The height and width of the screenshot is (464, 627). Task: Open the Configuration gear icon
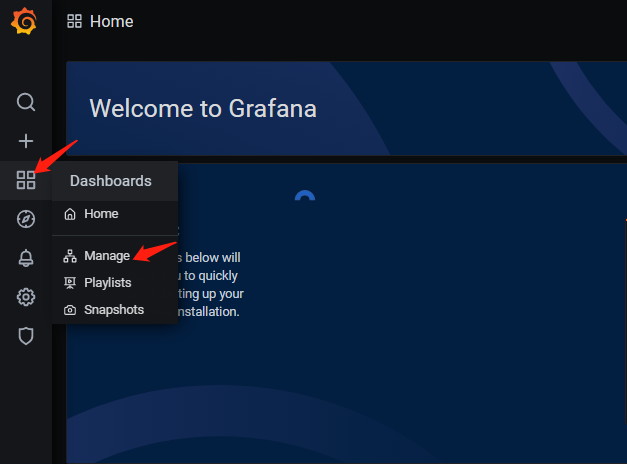(x=26, y=297)
